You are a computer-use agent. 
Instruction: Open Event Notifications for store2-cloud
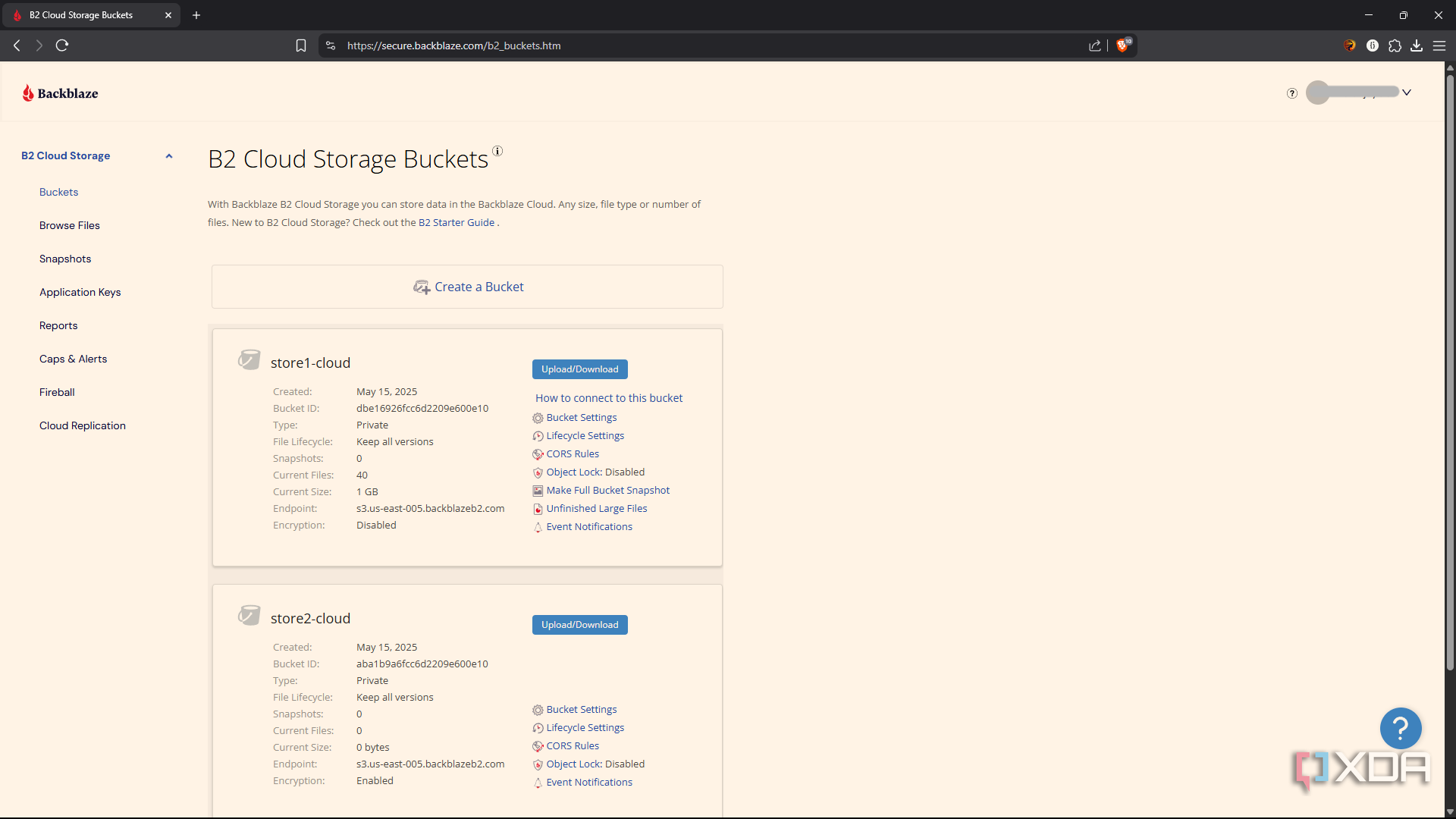click(x=589, y=783)
